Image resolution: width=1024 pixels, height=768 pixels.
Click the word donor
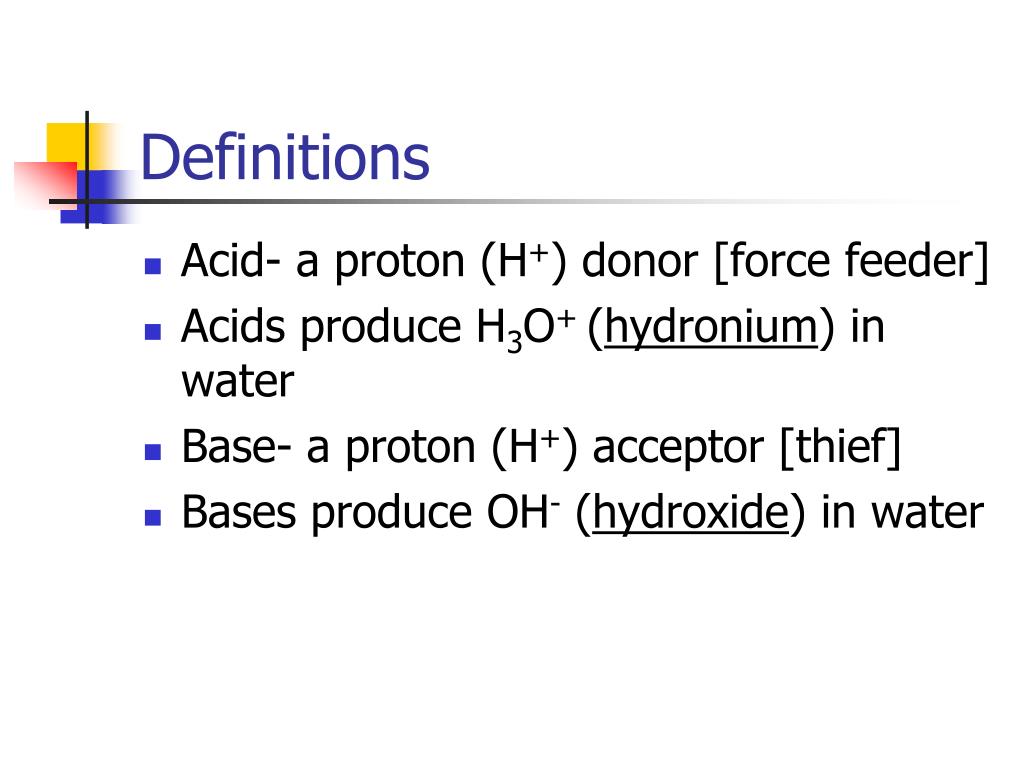[x=639, y=261]
